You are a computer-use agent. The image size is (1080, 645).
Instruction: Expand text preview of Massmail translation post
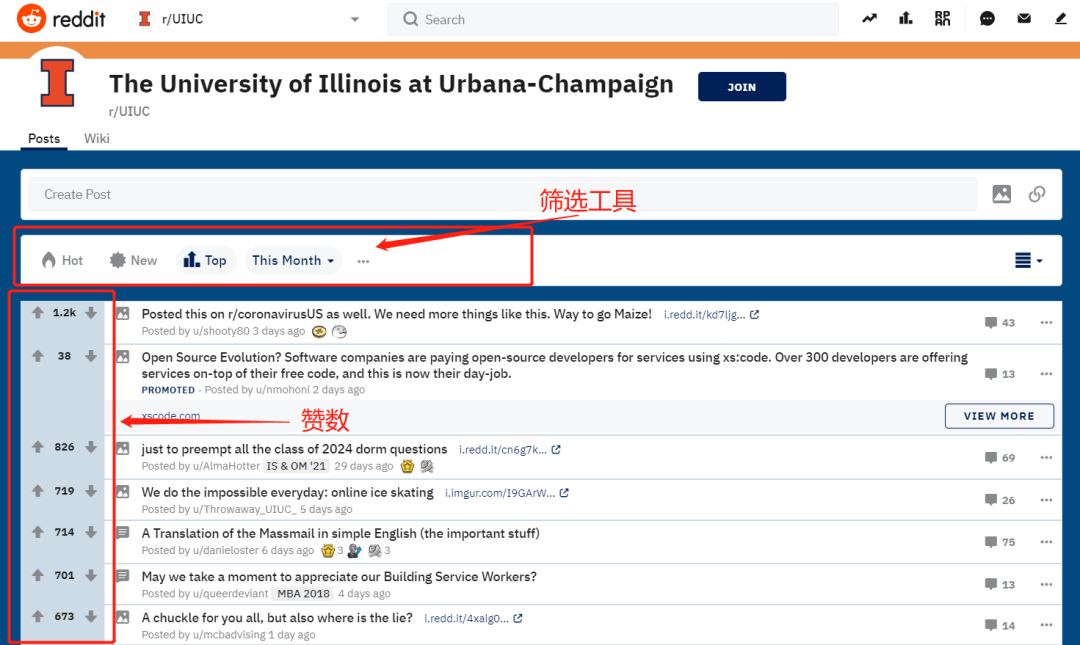(123, 533)
